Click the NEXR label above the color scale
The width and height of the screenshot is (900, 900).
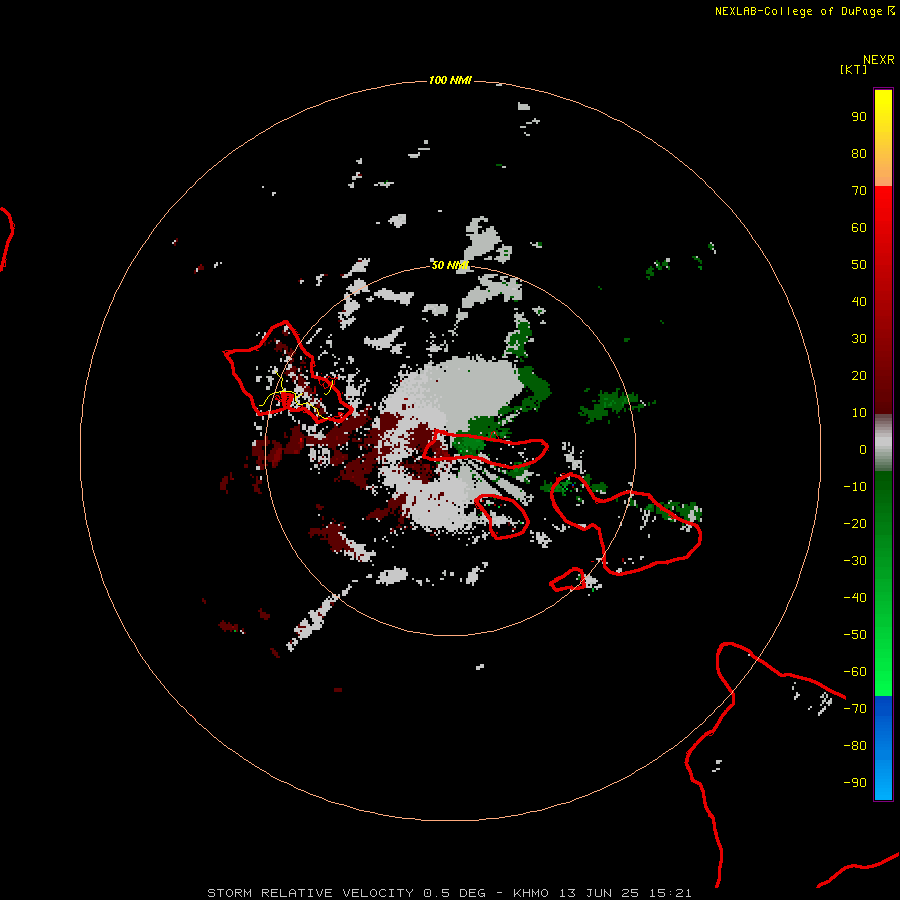tap(878, 60)
